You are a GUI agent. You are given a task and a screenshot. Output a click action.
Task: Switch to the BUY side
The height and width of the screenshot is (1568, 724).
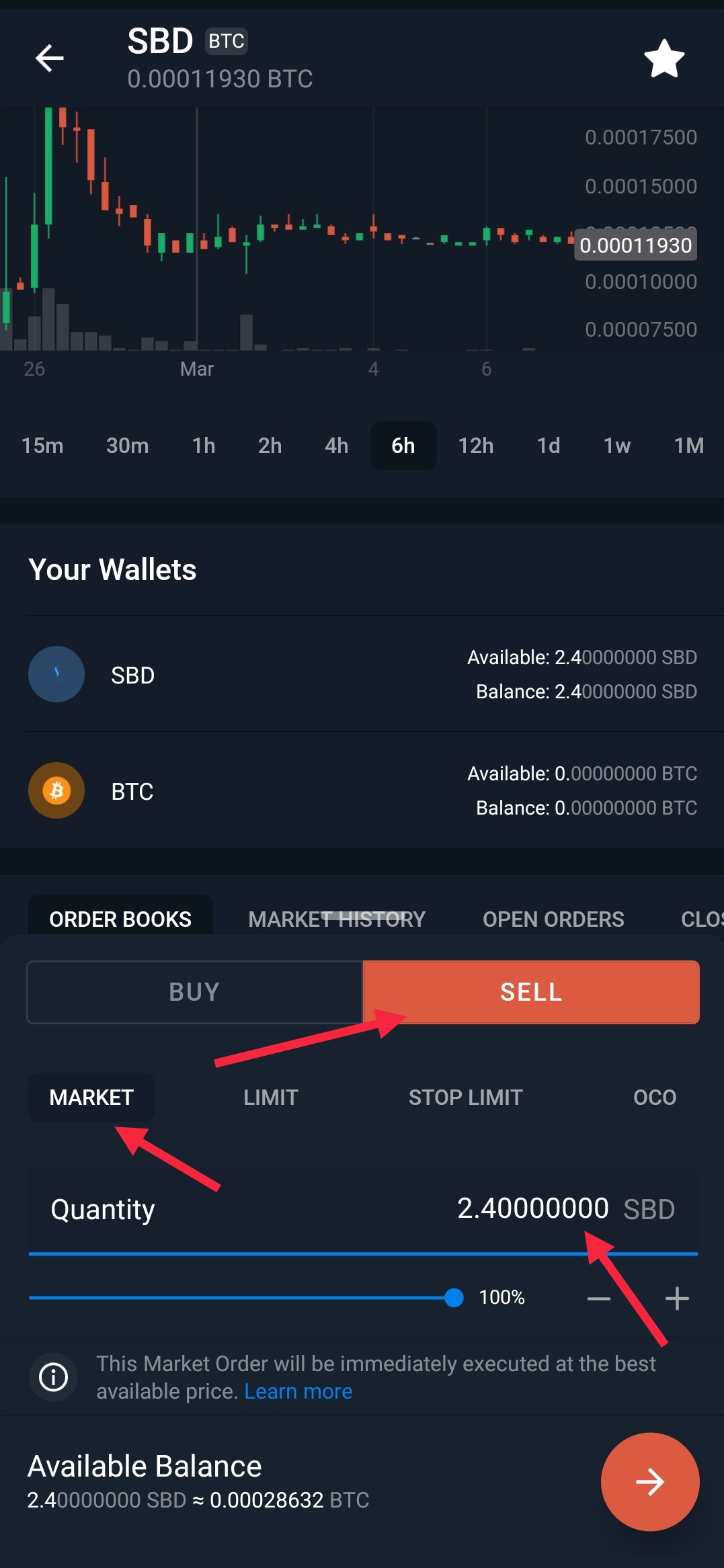(x=194, y=992)
